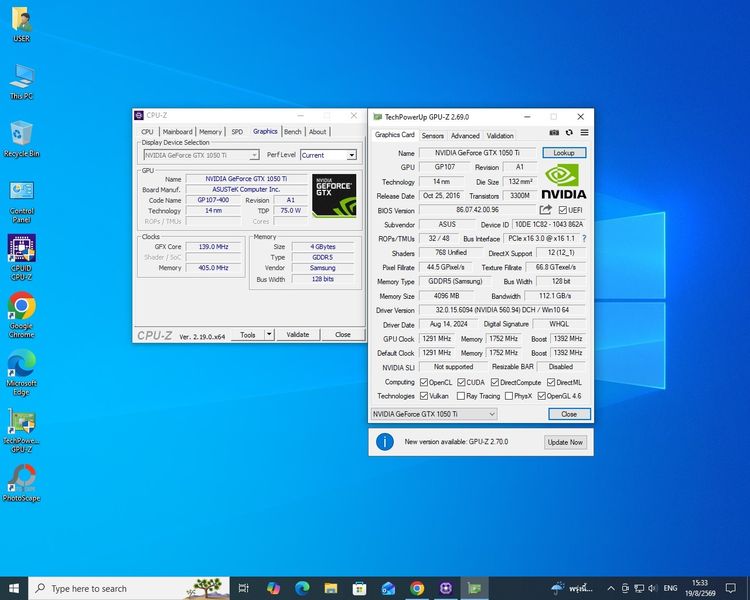Click the Driver Version value field

click(x=502, y=310)
